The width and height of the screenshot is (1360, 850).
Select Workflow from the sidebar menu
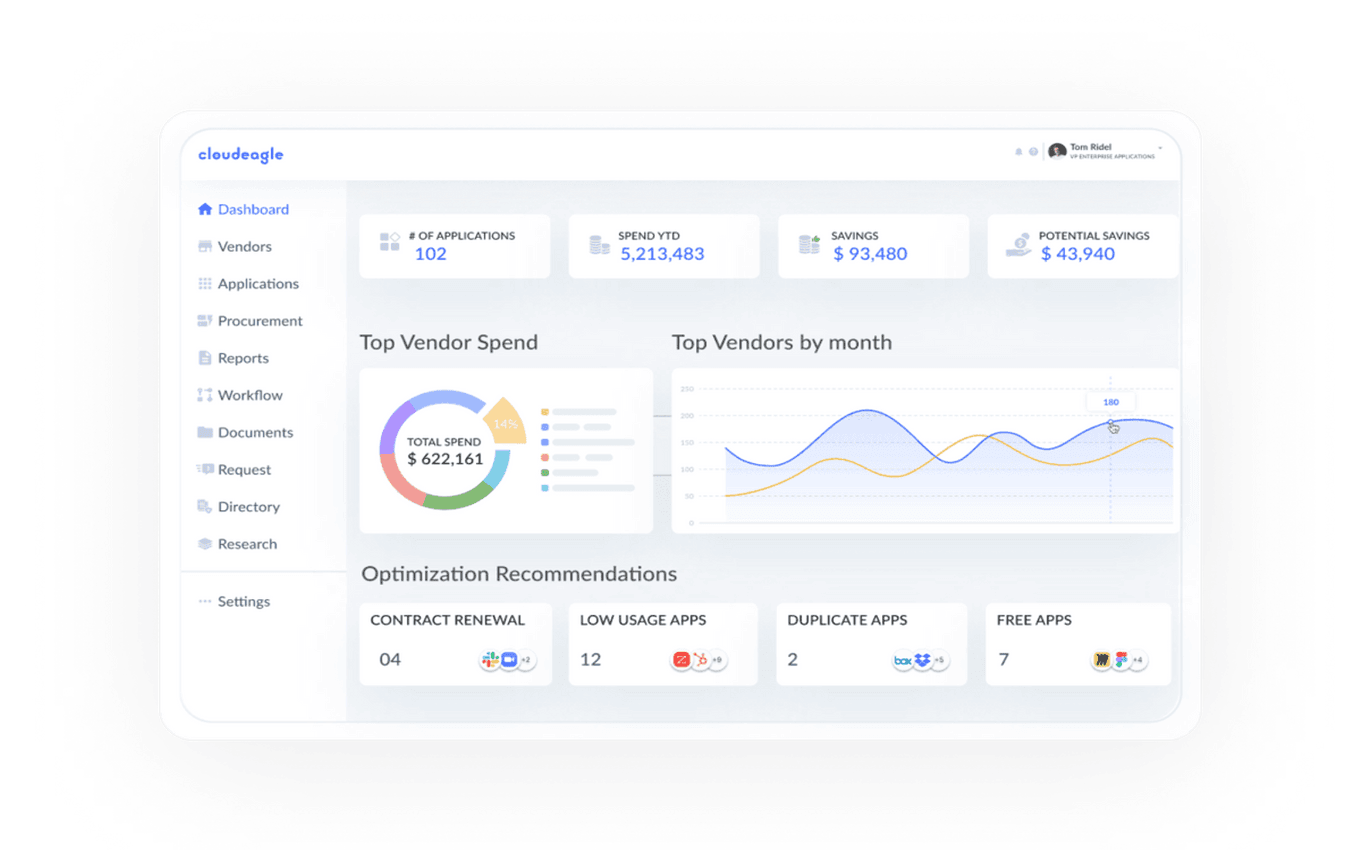pos(250,395)
